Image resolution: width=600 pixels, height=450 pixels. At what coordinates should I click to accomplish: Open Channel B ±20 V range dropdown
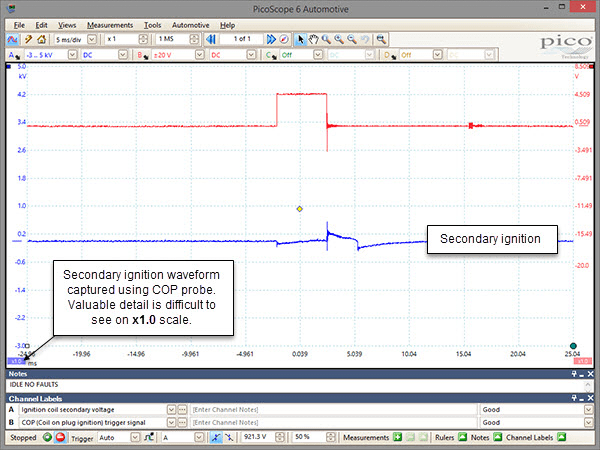pyautogui.click(x=200, y=55)
